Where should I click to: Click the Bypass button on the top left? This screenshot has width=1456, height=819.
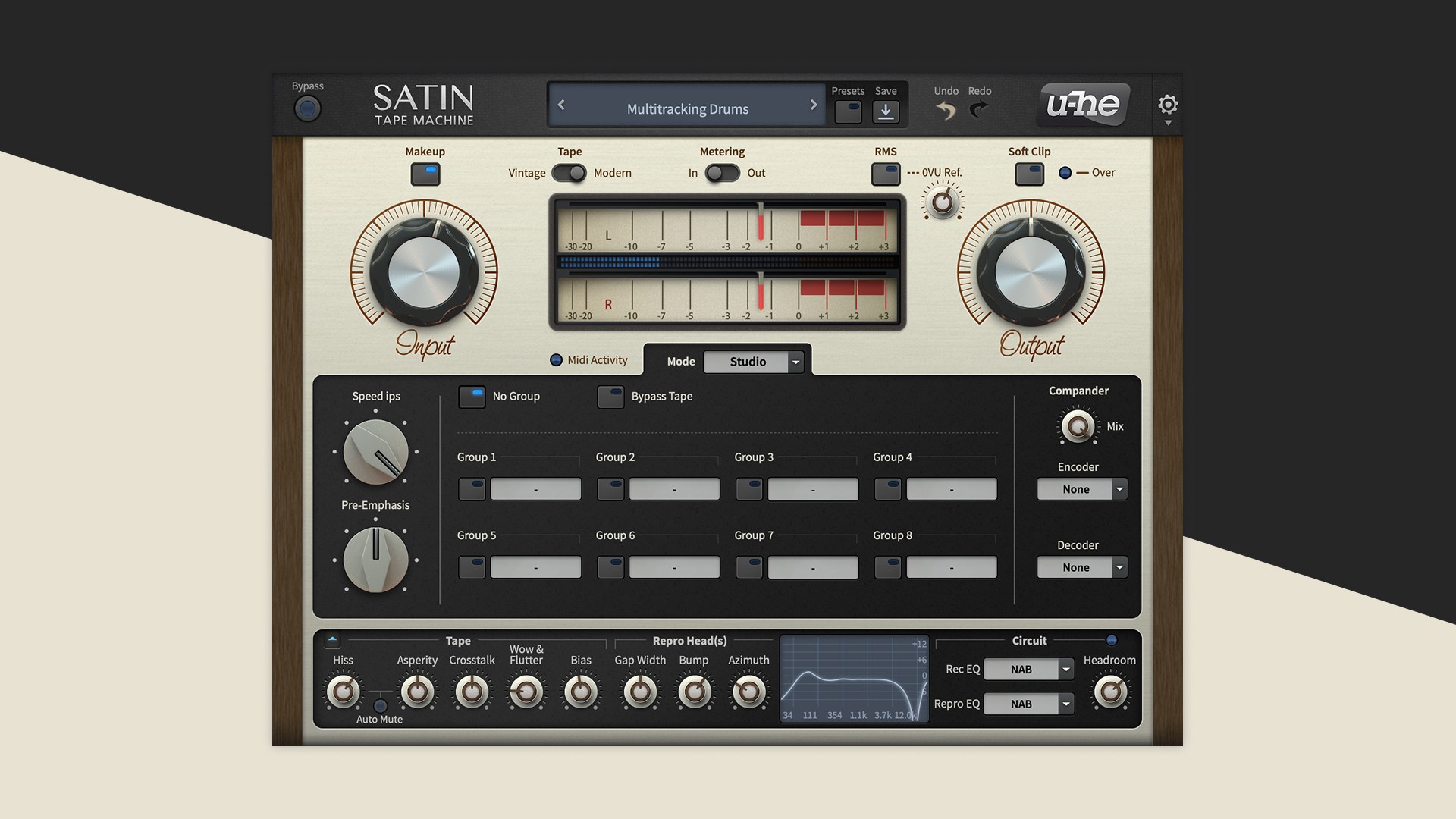point(307,108)
